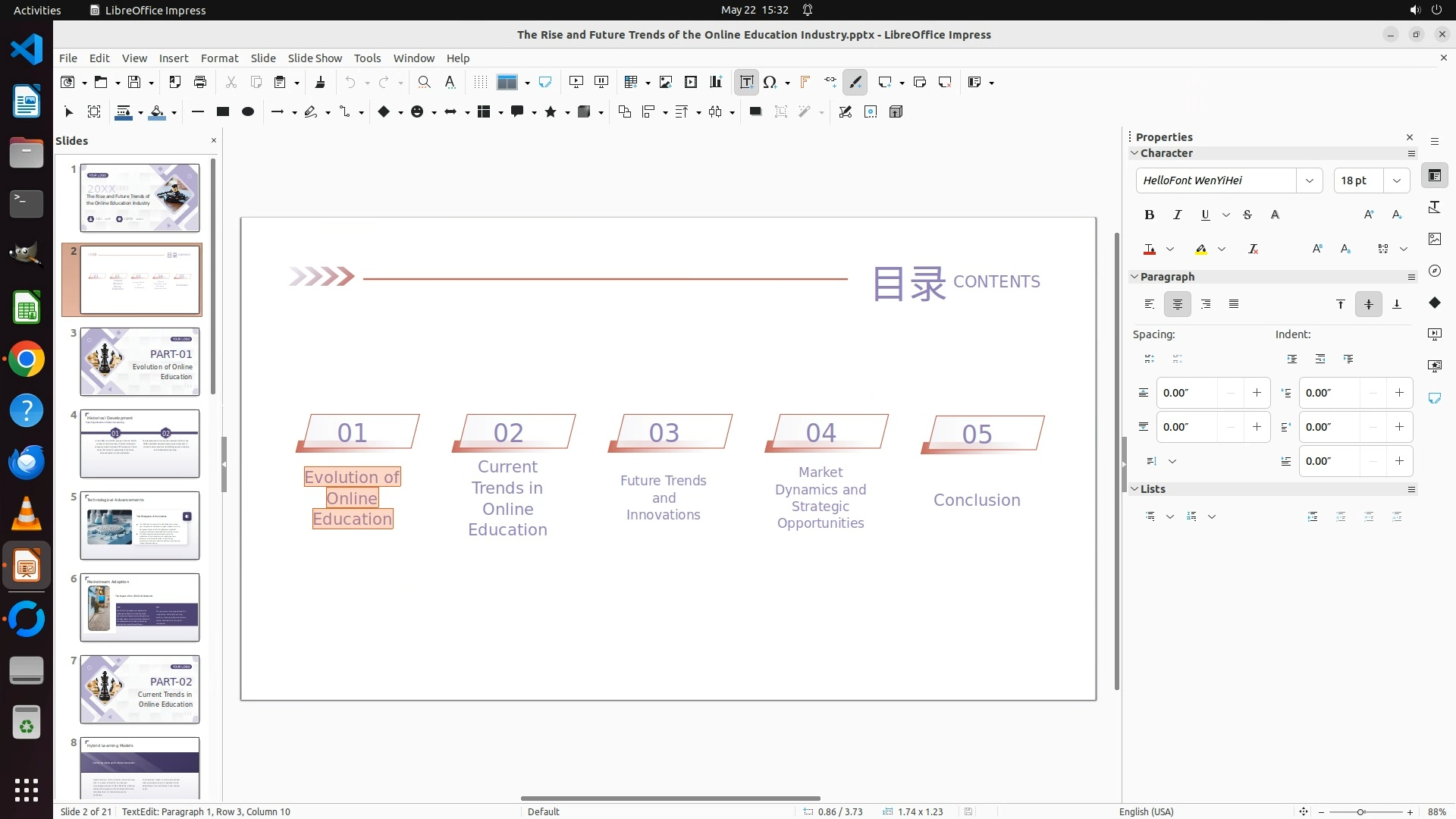1456x819 pixels.
Task: Open the Find and Replace icon
Action: [x=425, y=83]
